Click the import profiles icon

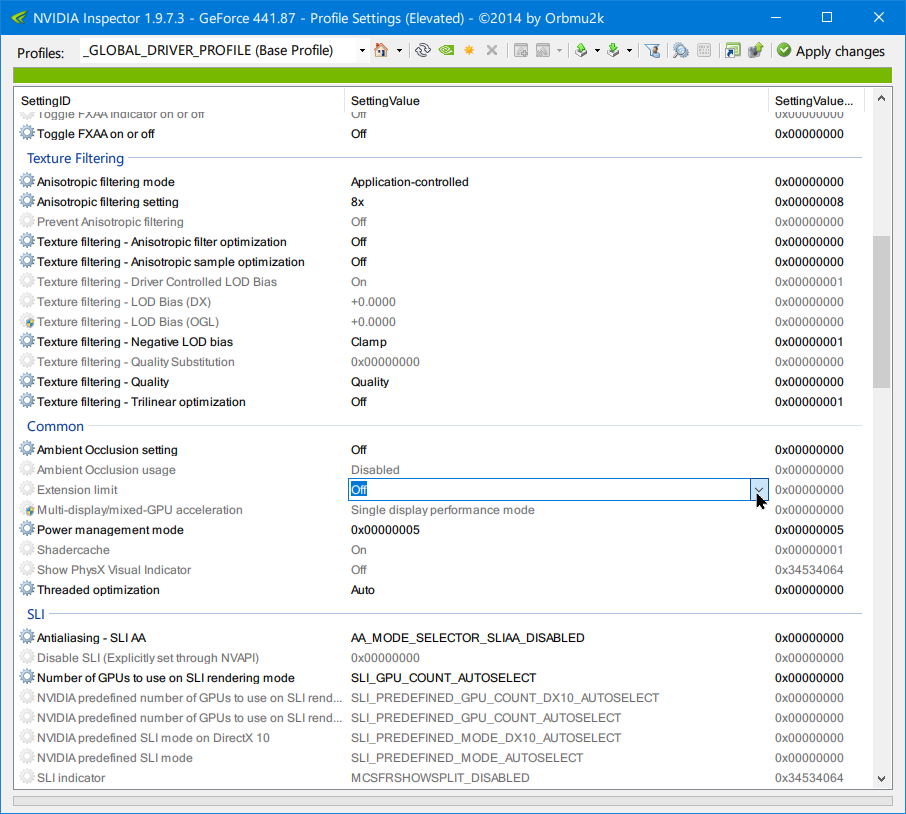pyautogui.click(x=614, y=51)
